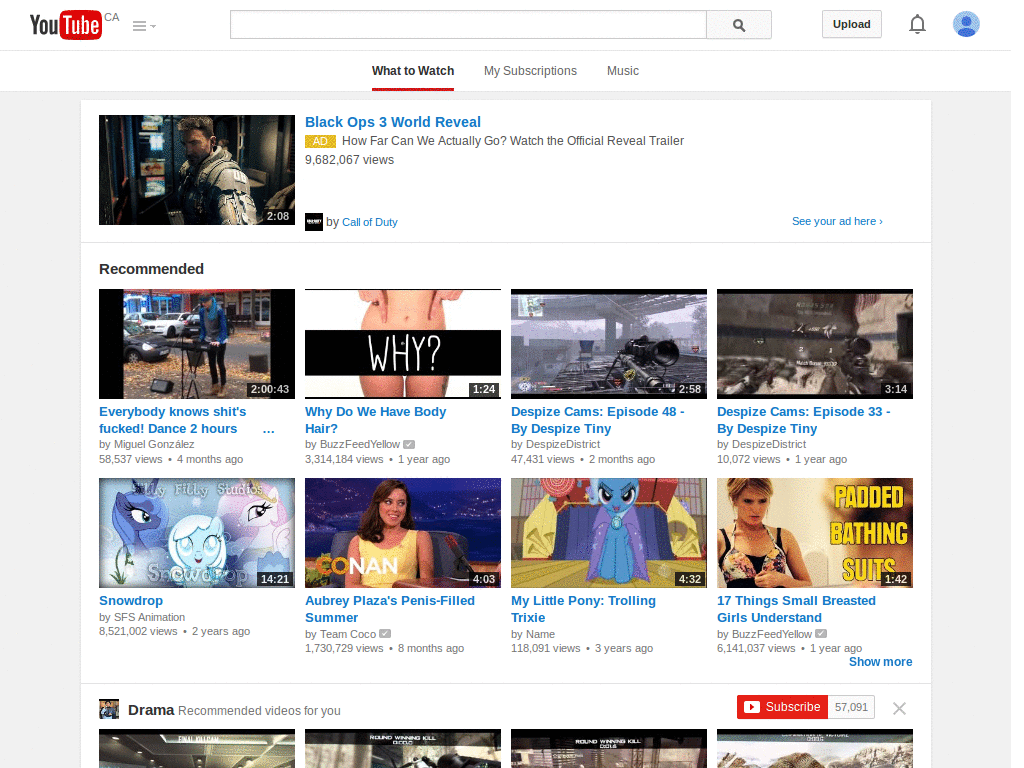Open the notifications bell

[x=917, y=24]
